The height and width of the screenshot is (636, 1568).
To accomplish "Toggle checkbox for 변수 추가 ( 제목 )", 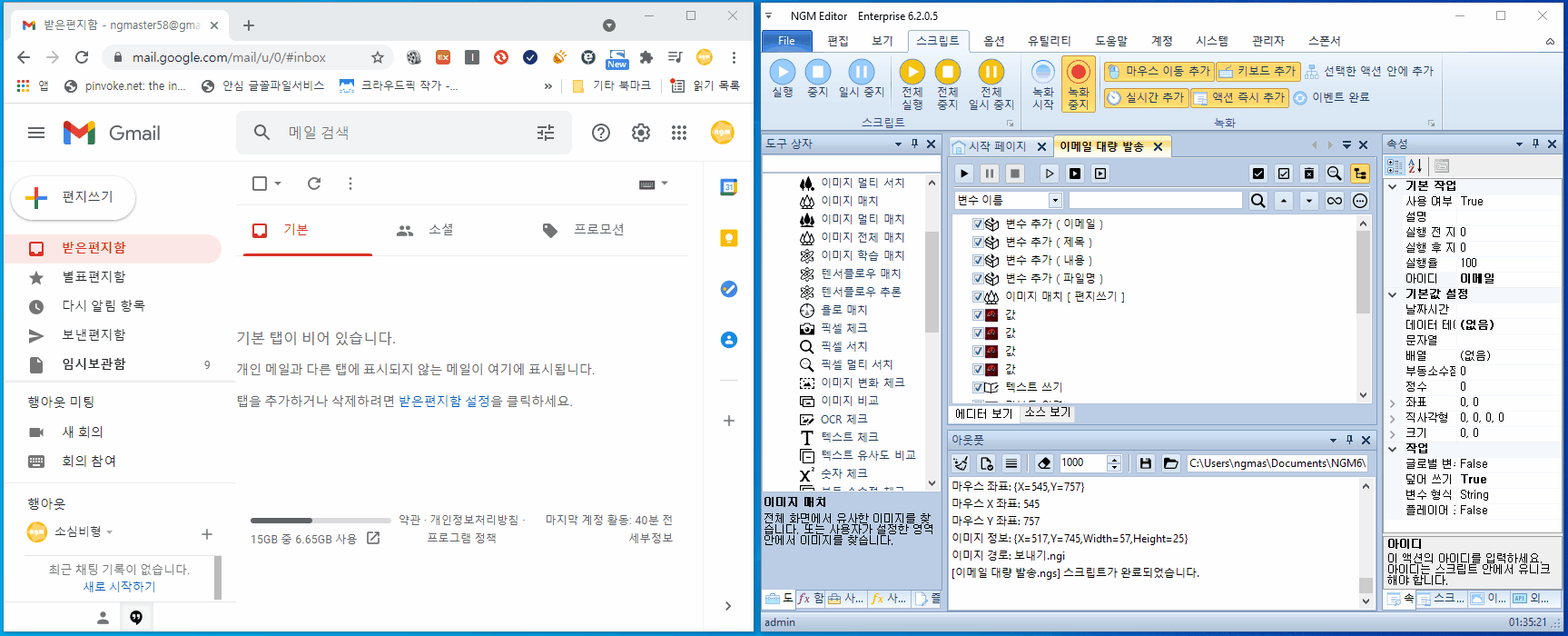I will click(978, 242).
